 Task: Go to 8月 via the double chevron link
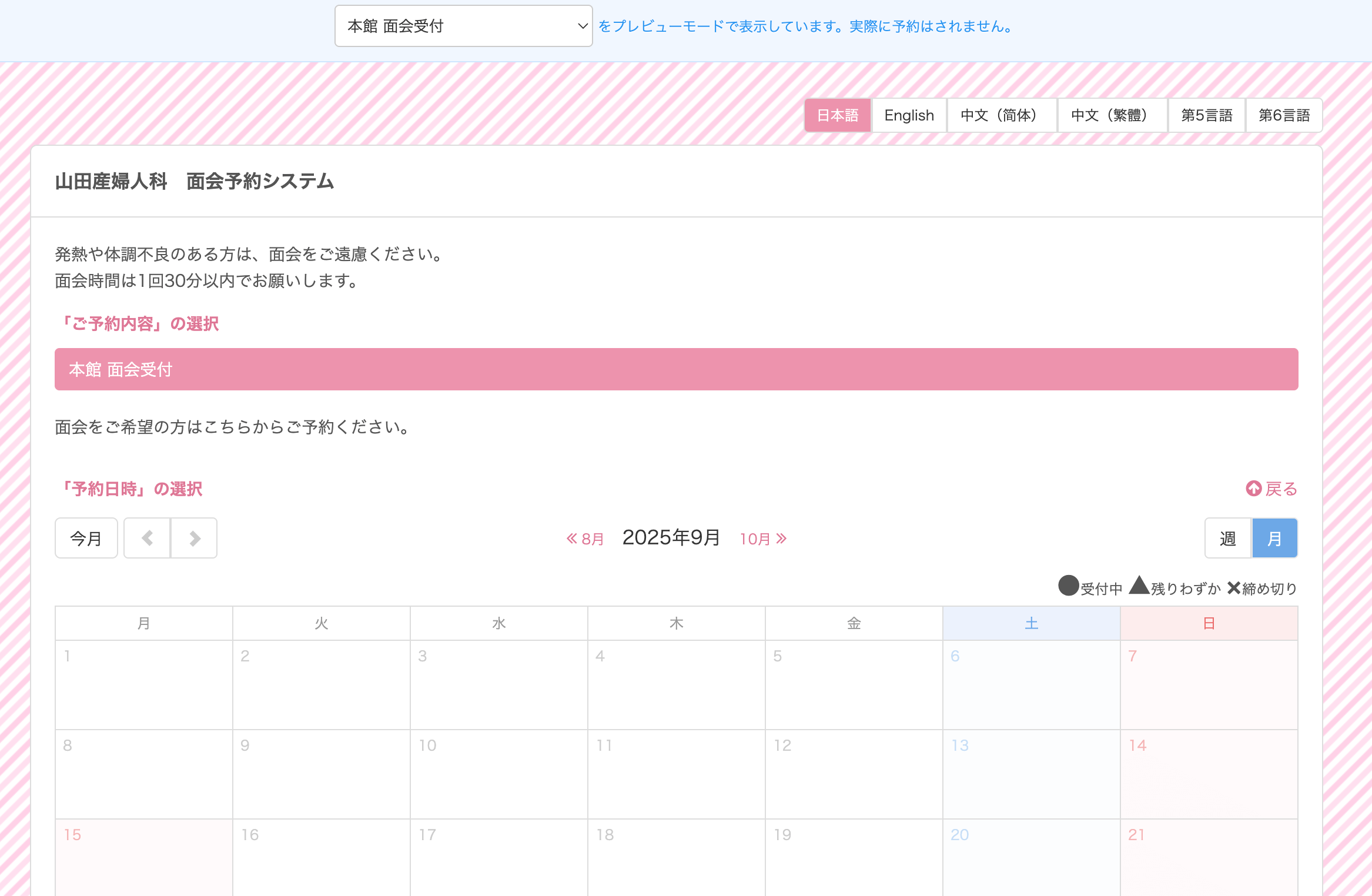(x=585, y=539)
